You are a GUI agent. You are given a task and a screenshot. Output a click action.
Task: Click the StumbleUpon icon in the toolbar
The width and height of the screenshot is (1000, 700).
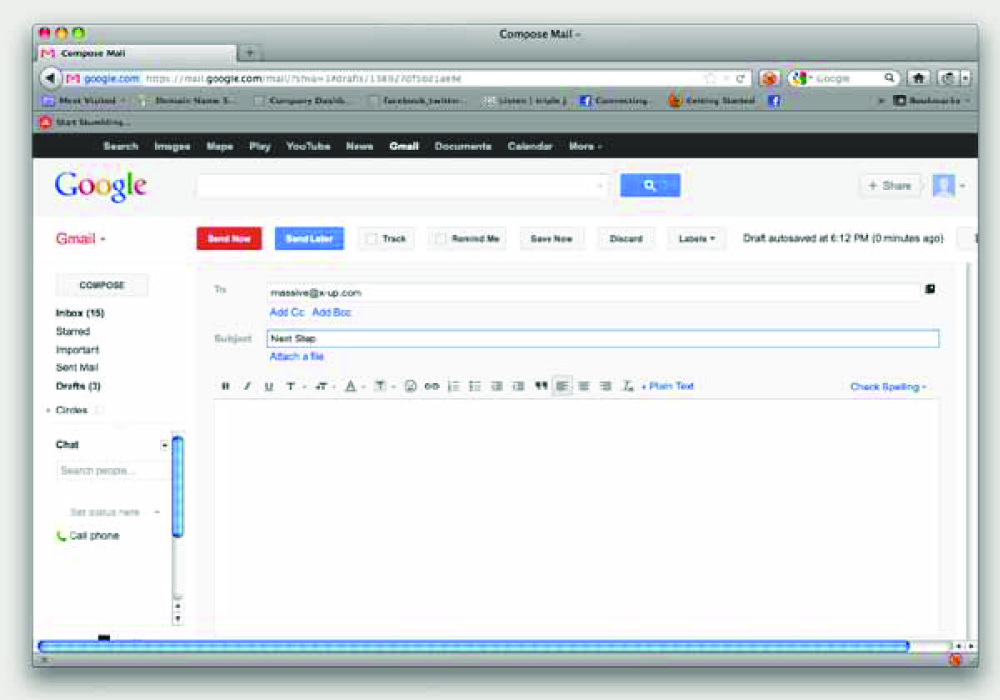769,78
